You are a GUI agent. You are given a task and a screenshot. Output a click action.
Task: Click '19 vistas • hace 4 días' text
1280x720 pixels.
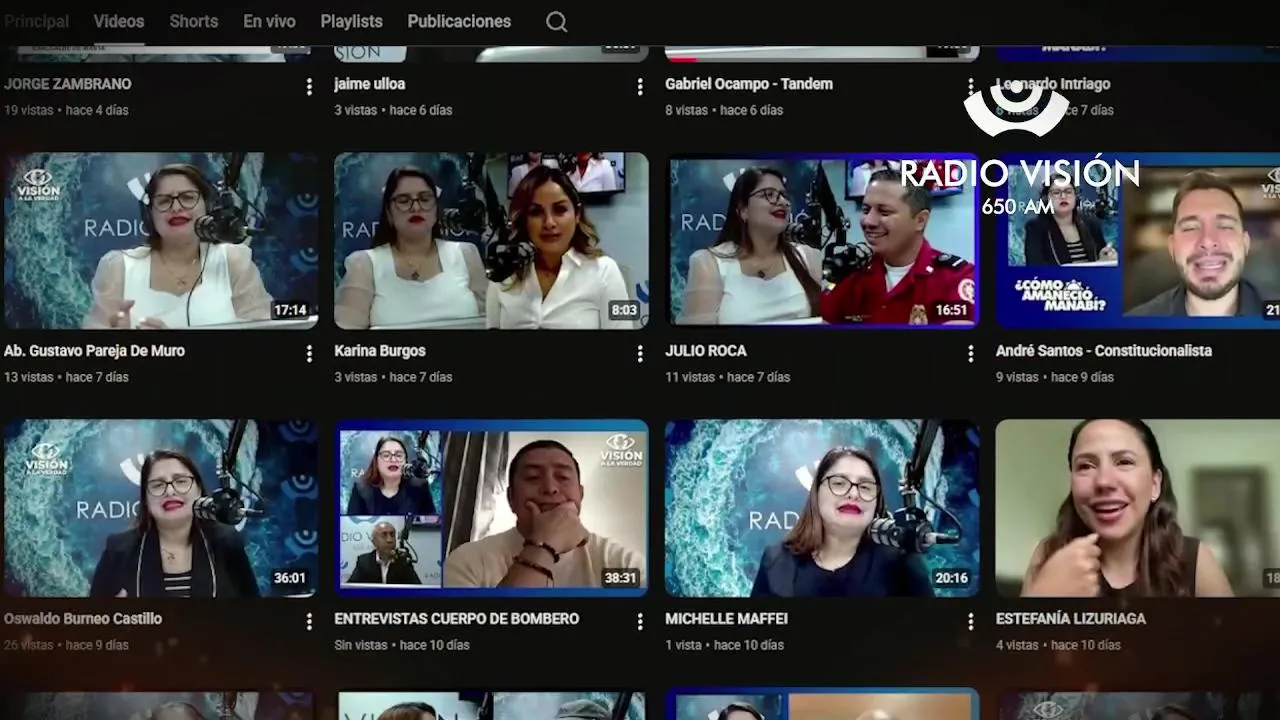point(66,110)
